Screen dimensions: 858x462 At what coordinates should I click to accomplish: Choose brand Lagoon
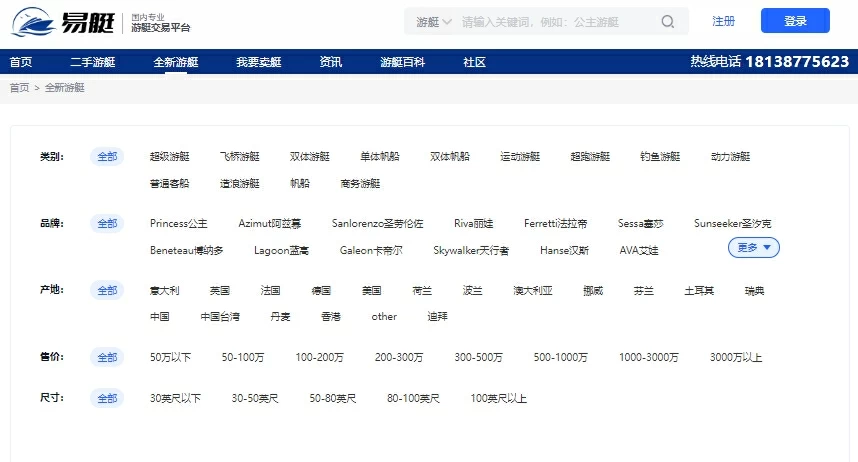pos(281,250)
